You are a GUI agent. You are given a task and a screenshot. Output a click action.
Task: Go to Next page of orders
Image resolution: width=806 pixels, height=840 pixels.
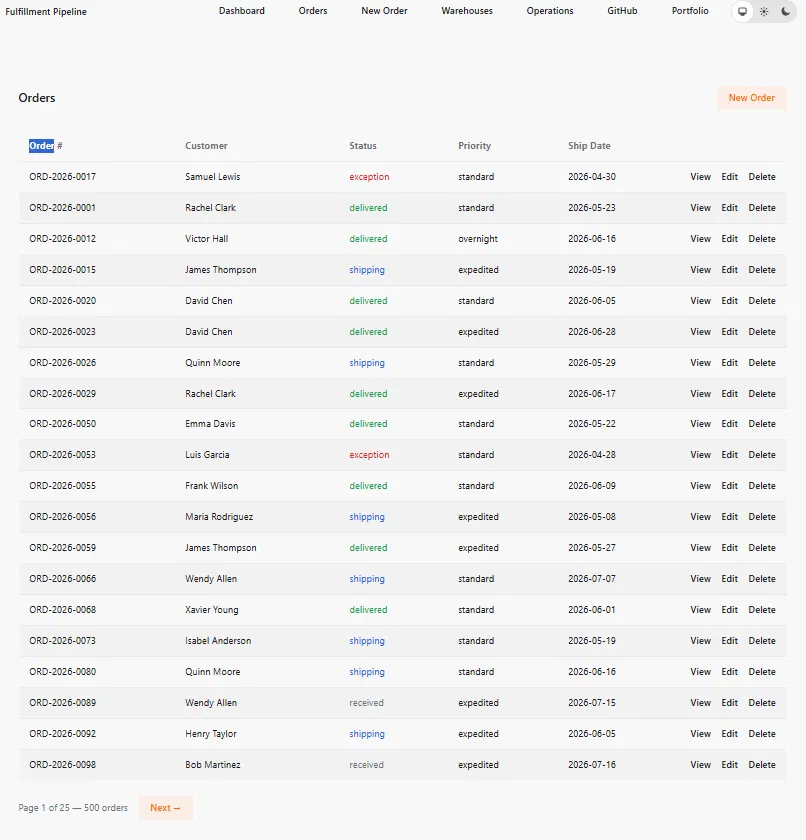coord(165,808)
